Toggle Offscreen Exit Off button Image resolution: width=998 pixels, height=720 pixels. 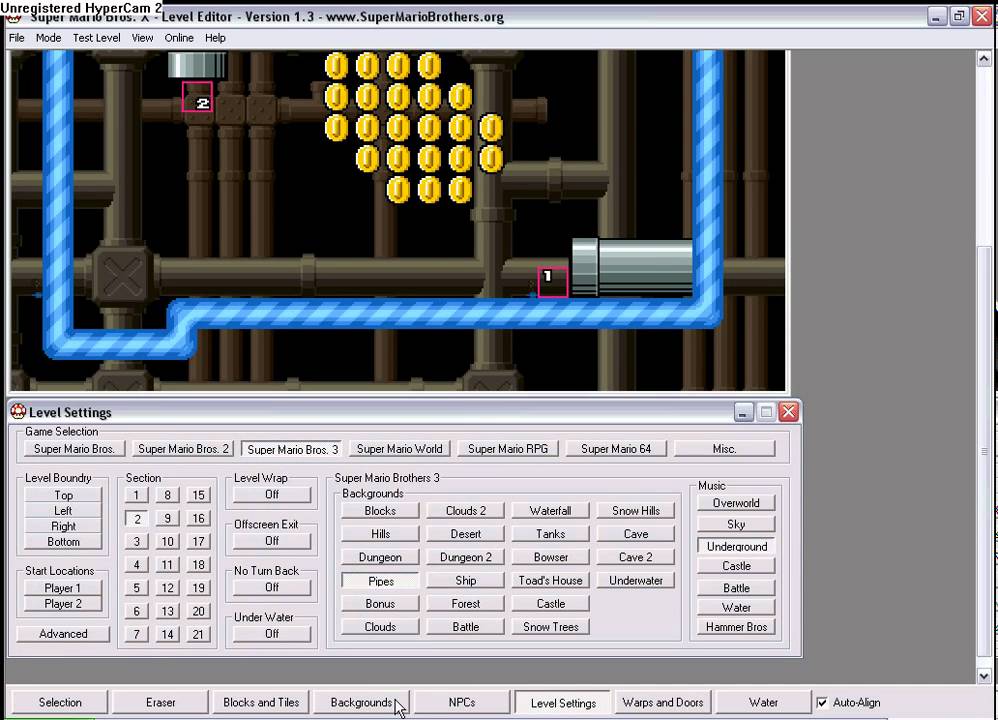tap(272, 541)
